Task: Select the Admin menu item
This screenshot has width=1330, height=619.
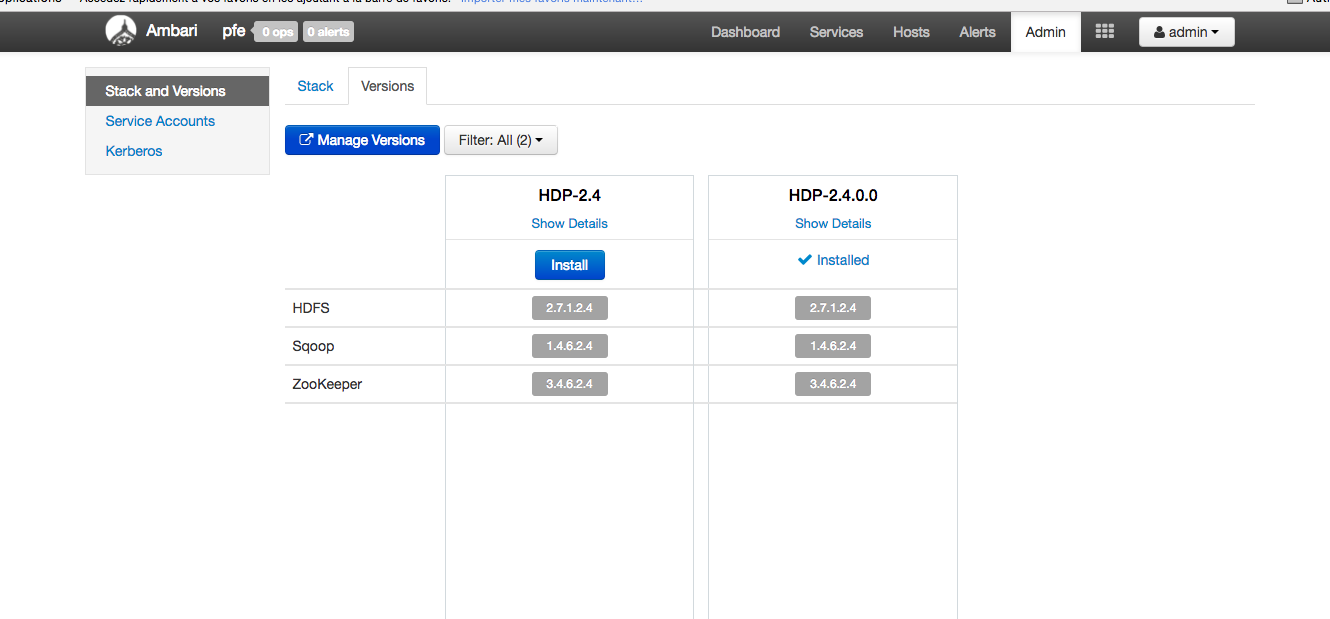Action: coord(1045,32)
